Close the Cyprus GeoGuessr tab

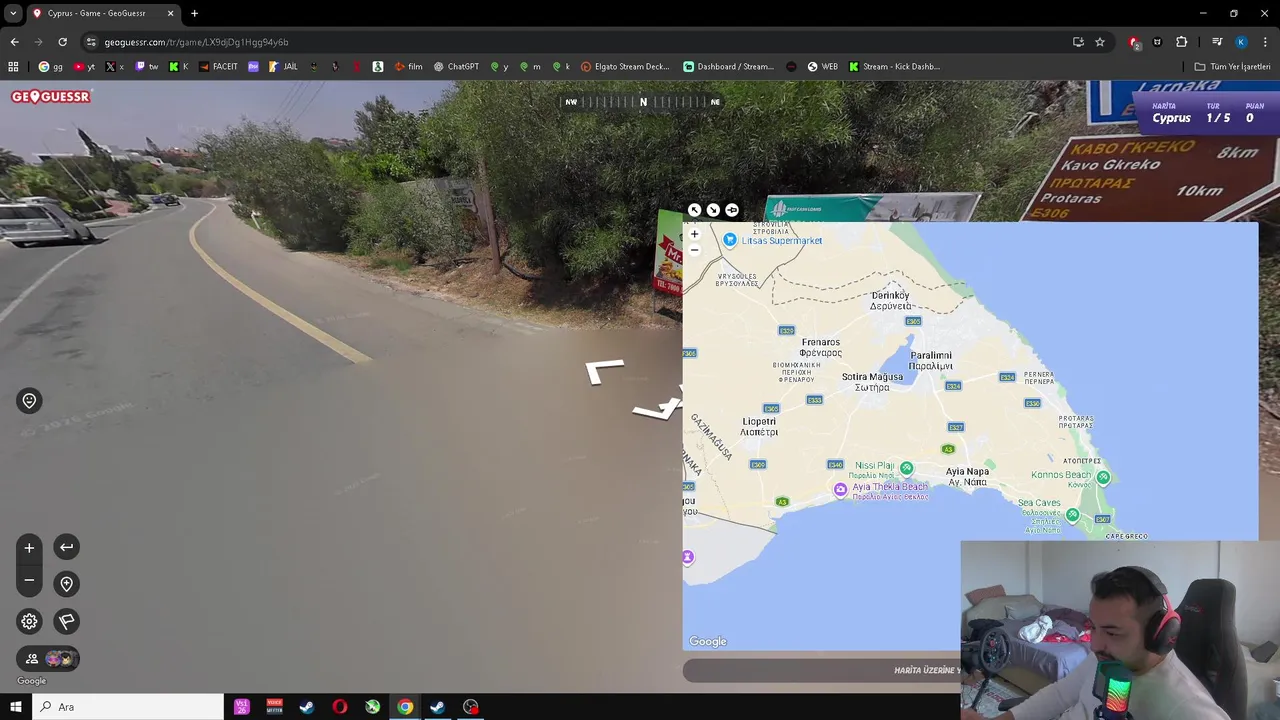171,13
